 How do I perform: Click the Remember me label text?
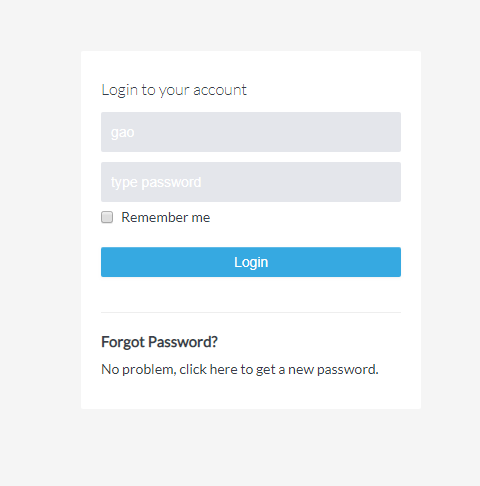[x=166, y=217]
